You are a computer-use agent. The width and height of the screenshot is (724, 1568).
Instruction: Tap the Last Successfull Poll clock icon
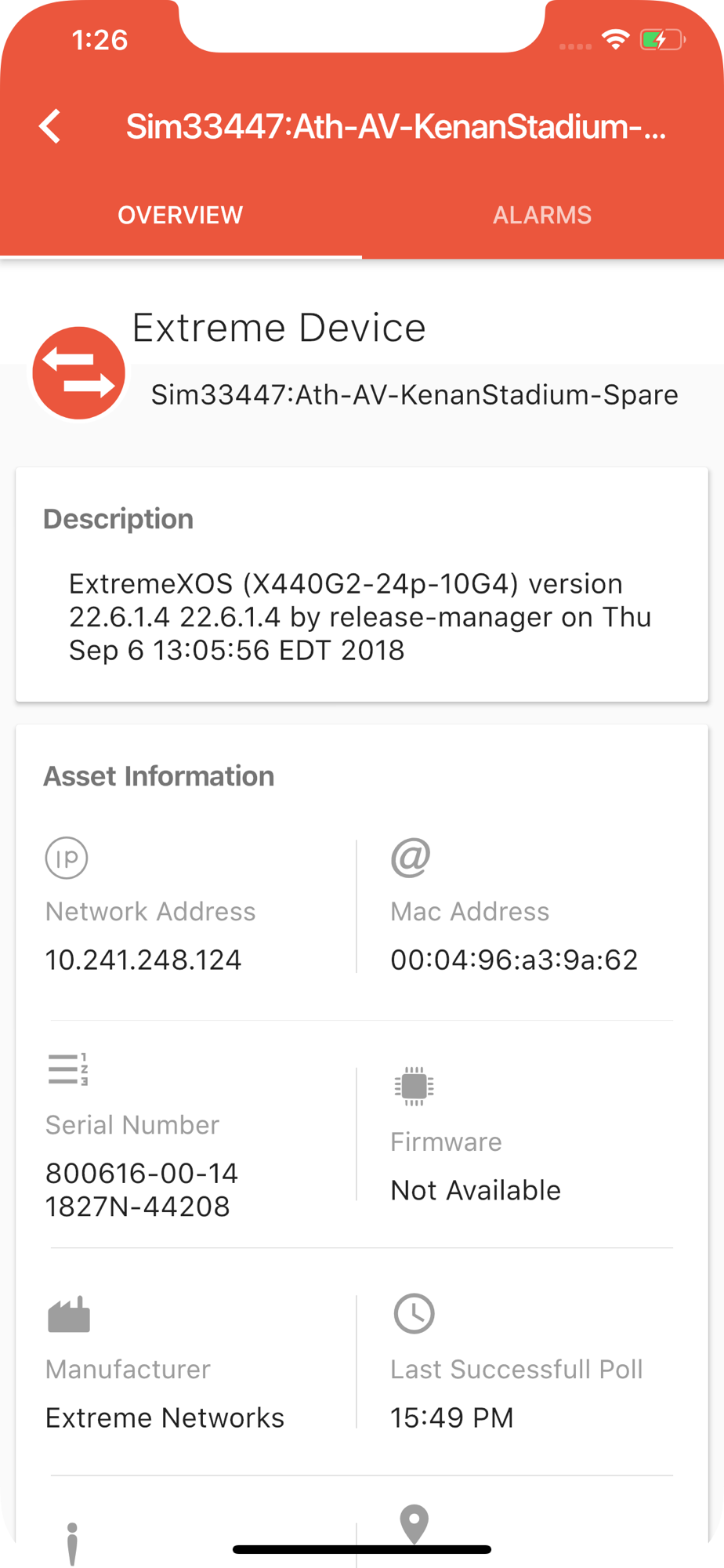pos(414,1313)
